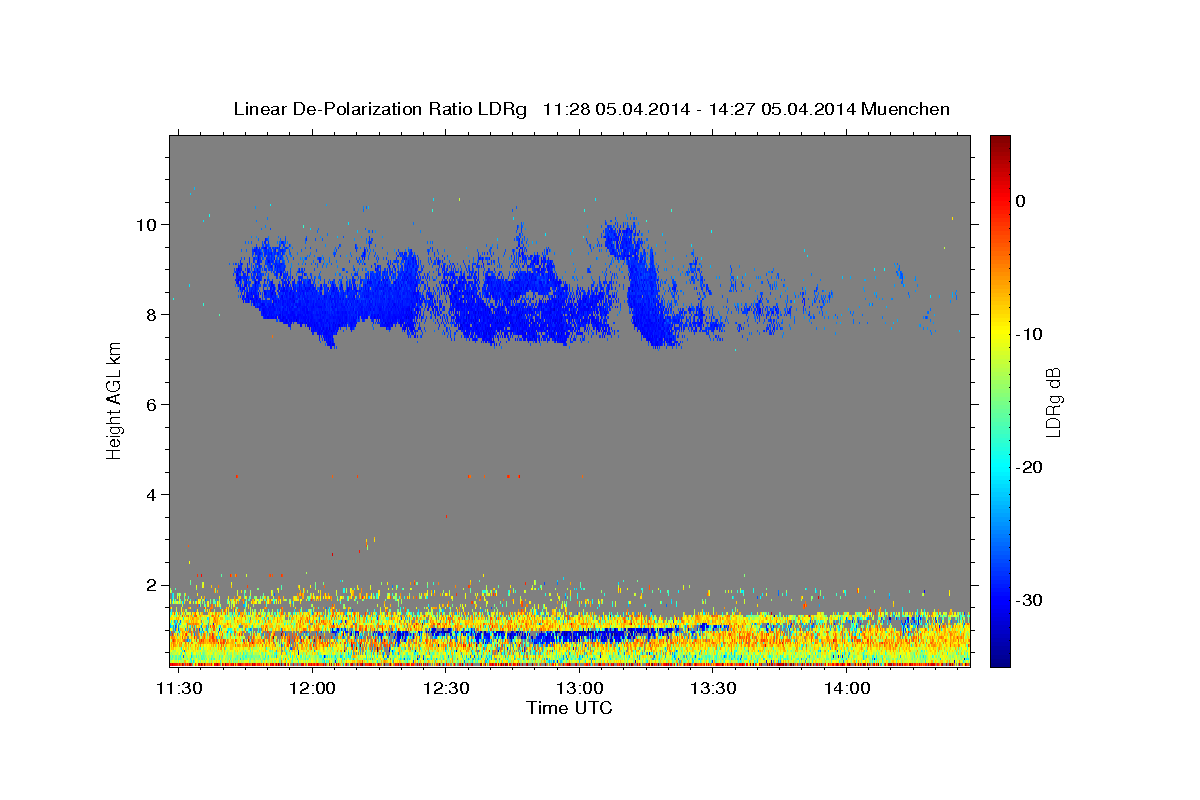This screenshot has width=1200, height=800.
Task: Click the plot title 'Linear De-Polarization Ratio LDRg'
Action: coord(380,109)
